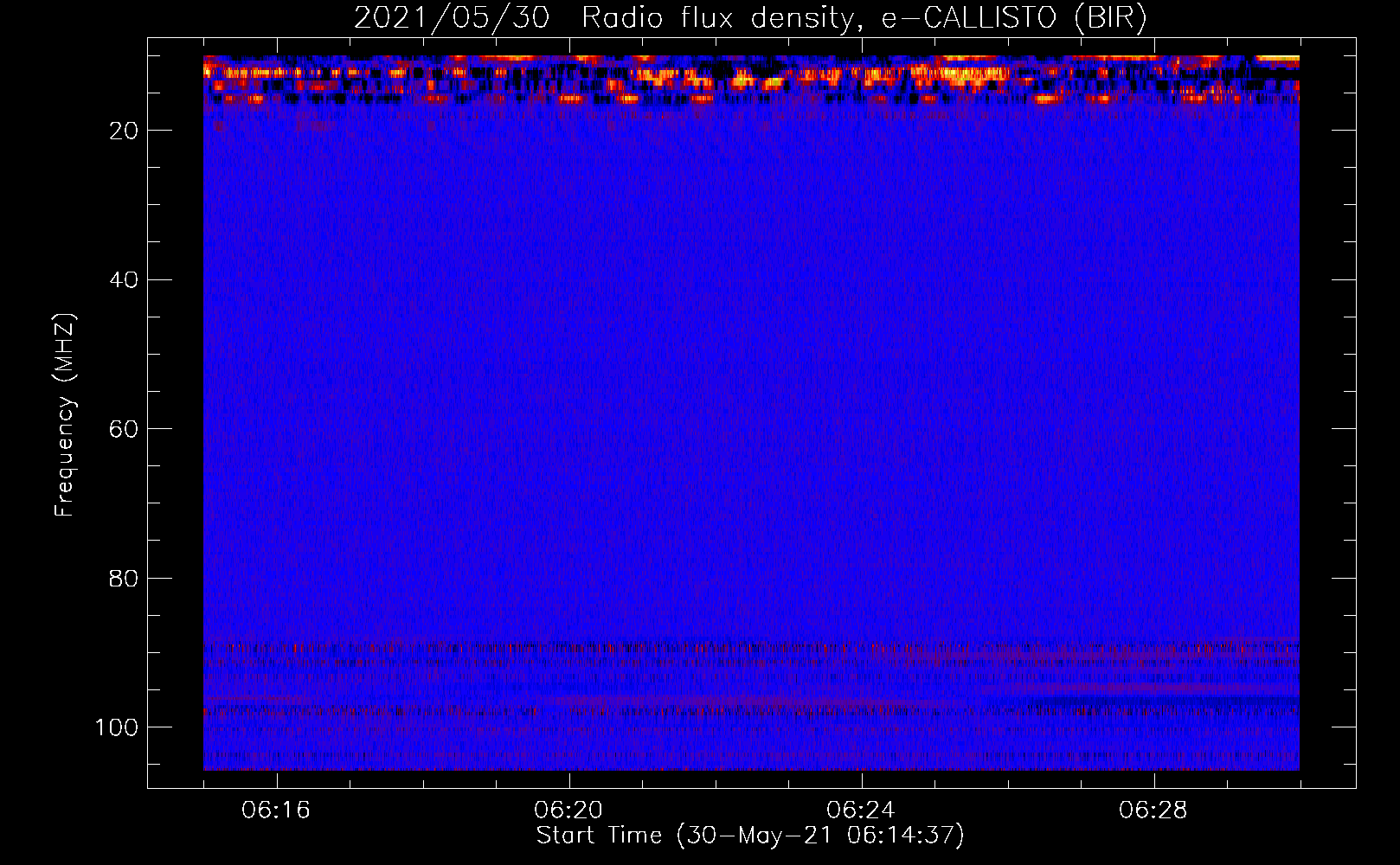Click the "Start Time (30-May-21 06:14:37)" label

[x=750, y=836]
